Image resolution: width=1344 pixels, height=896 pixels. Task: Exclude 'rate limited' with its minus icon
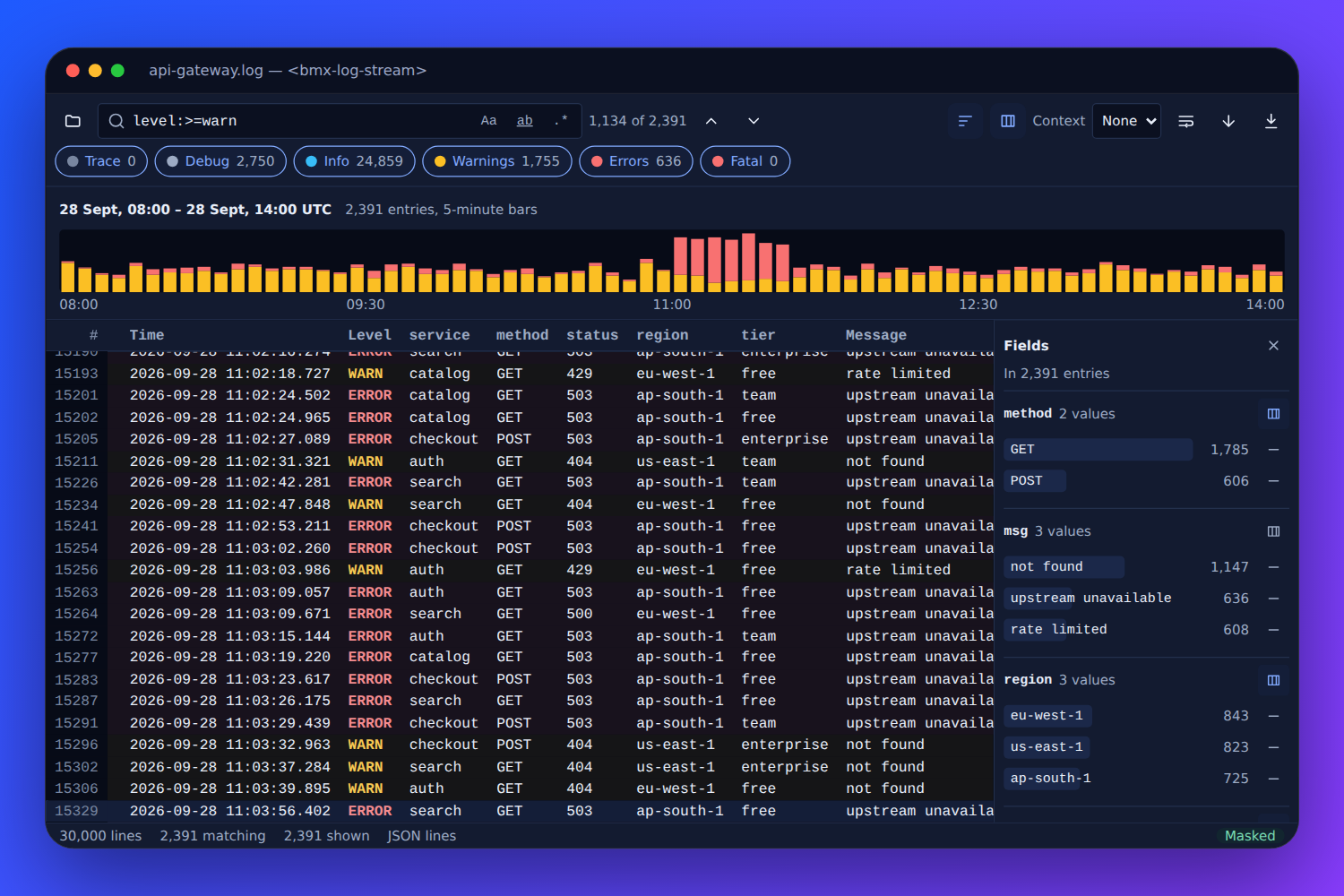pyautogui.click(x=1273, y=630)
